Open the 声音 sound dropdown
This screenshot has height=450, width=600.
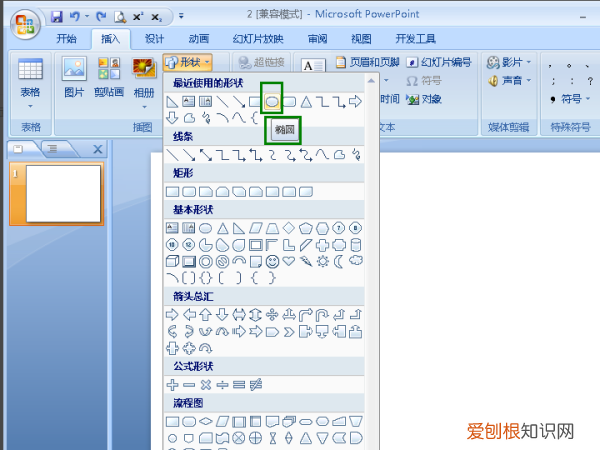[x=510, y=80]
